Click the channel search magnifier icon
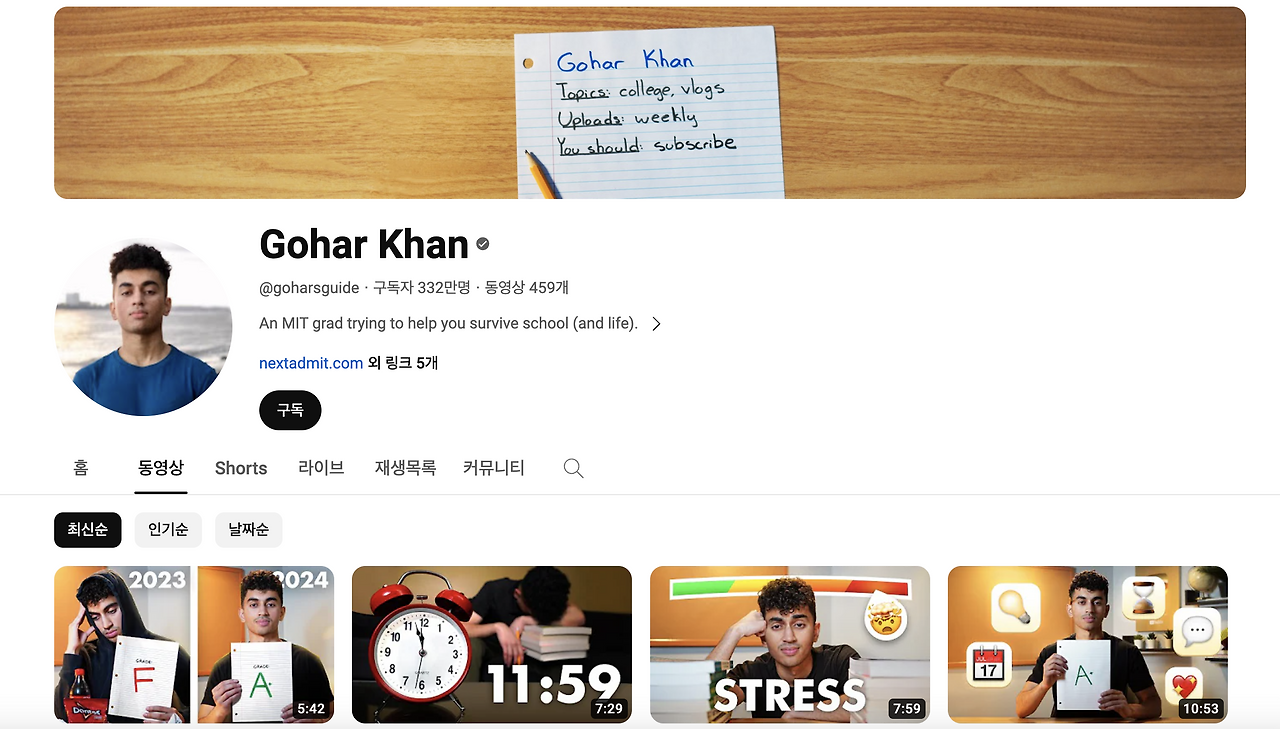1280x729 pixels. click(x=573, y=468)
